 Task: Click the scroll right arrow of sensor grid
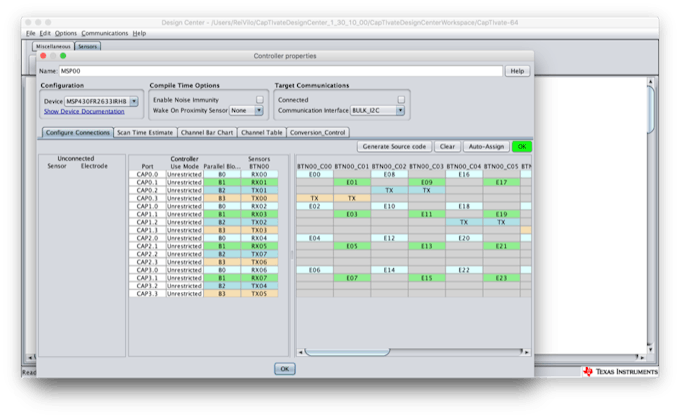click(527, 352)
